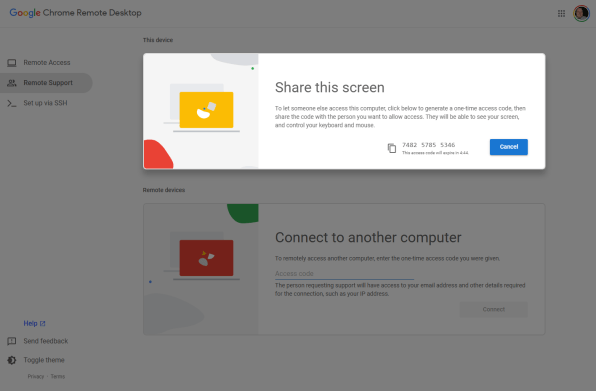Select the SSH terminal prompt icon
The height and width of the screenshot is (391, 596).
12,103
